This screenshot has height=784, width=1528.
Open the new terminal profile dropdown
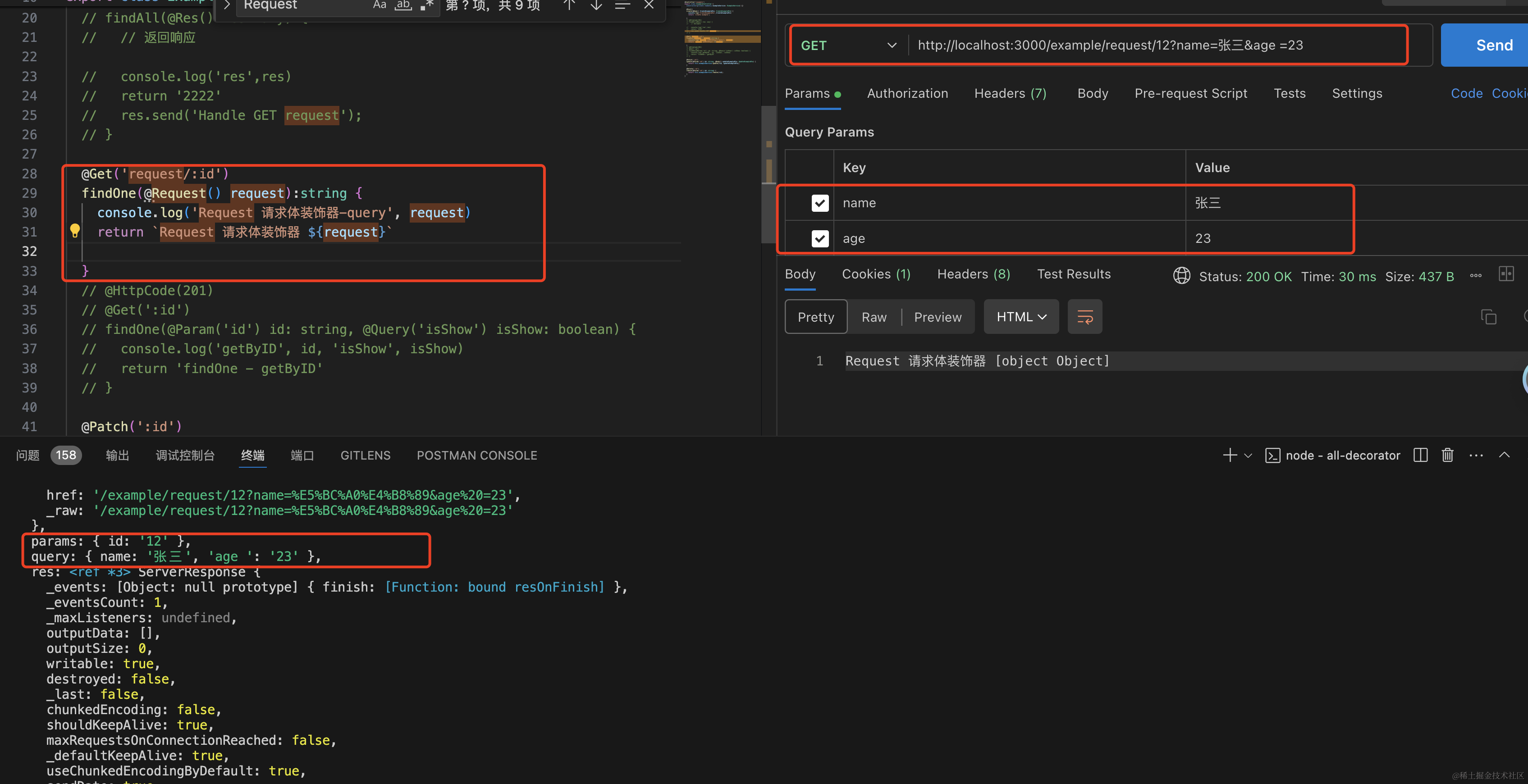coord(1248,456)
